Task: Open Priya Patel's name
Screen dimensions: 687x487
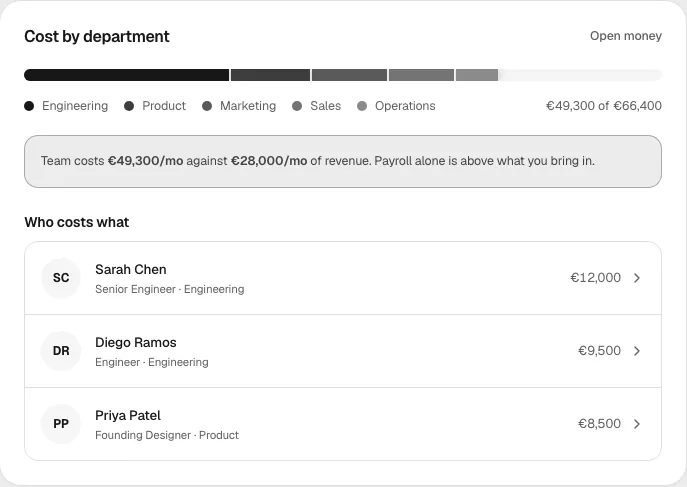Action: click(x=128, y=416)
